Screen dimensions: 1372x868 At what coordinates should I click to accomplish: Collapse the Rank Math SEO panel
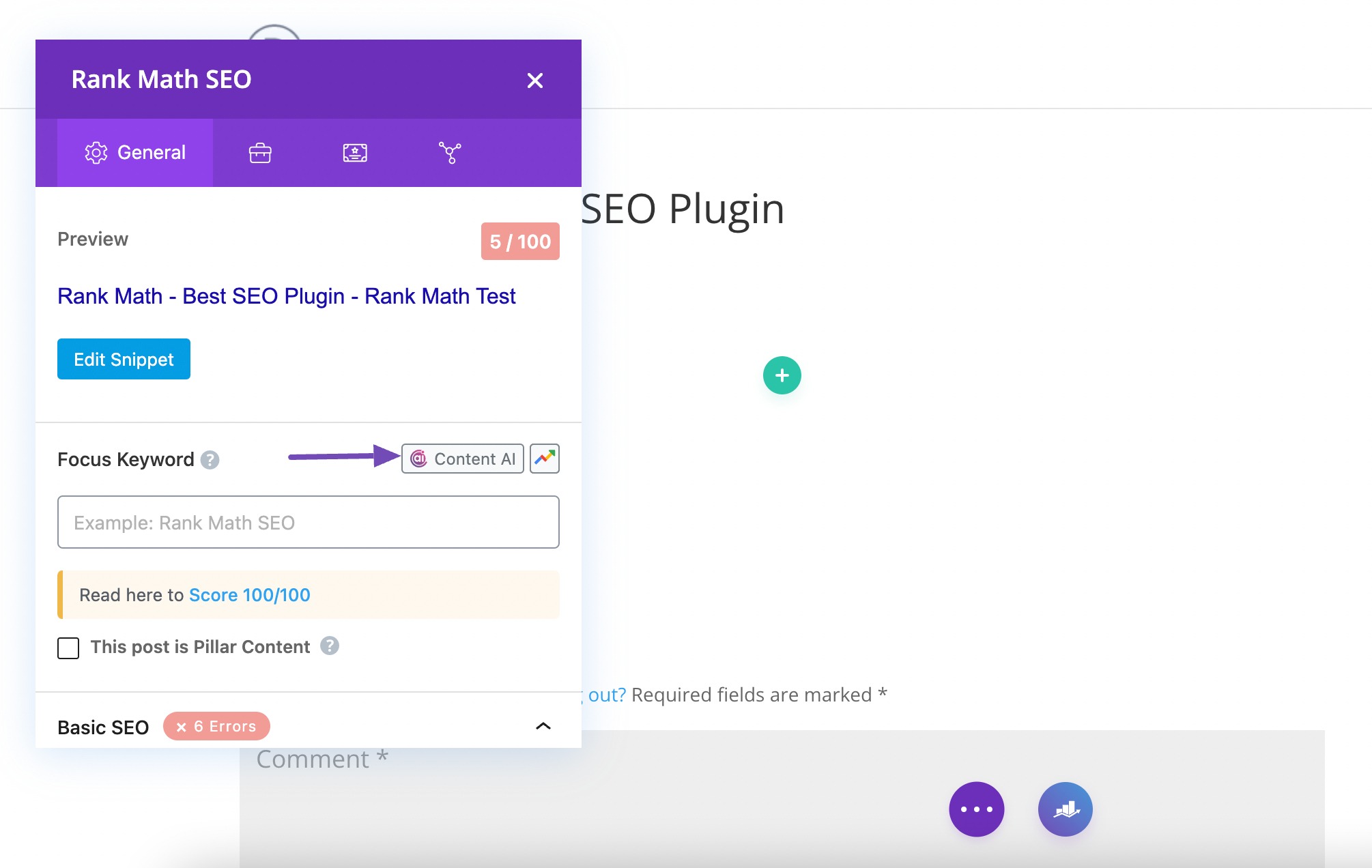(x=535, y=79)
